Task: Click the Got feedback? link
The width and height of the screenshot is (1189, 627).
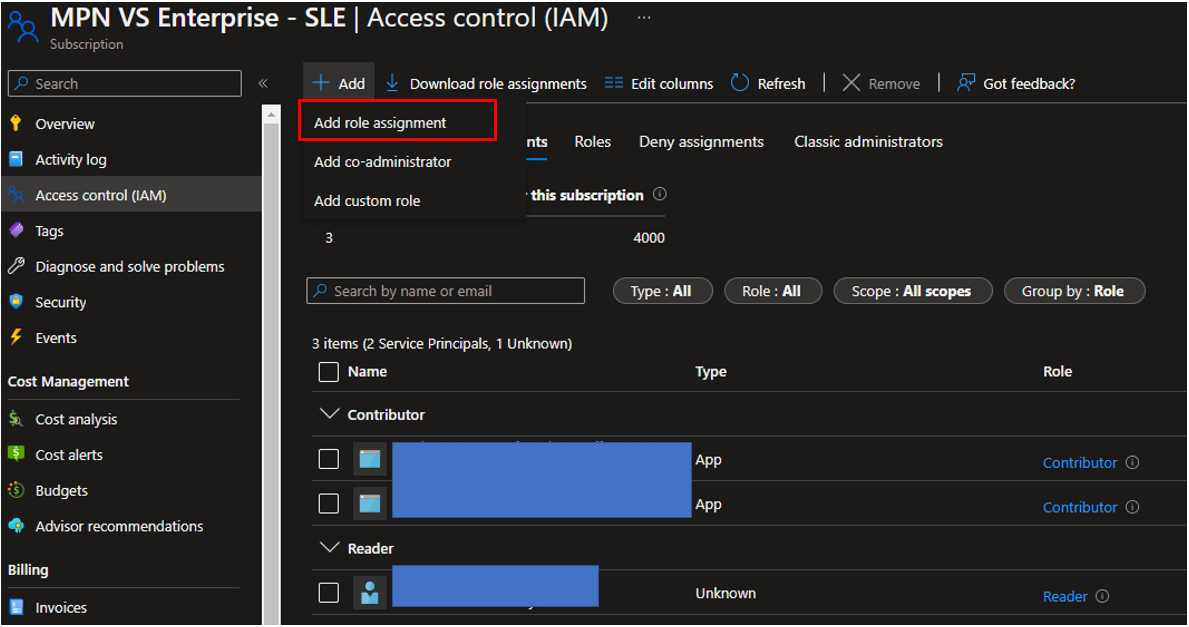Action: (1029, 83)
